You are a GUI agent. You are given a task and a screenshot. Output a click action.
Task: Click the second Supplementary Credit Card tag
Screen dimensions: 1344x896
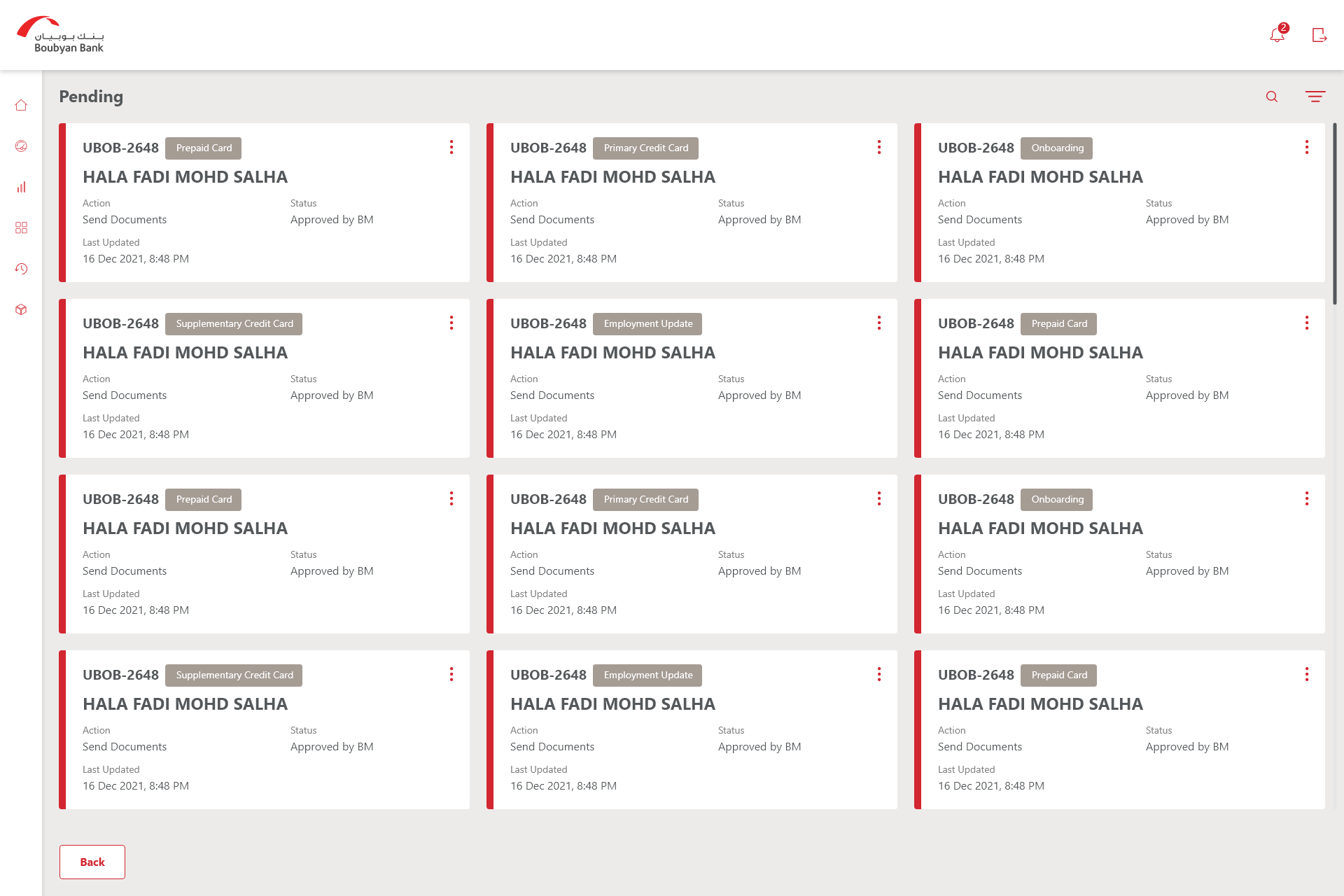(234, 675)
